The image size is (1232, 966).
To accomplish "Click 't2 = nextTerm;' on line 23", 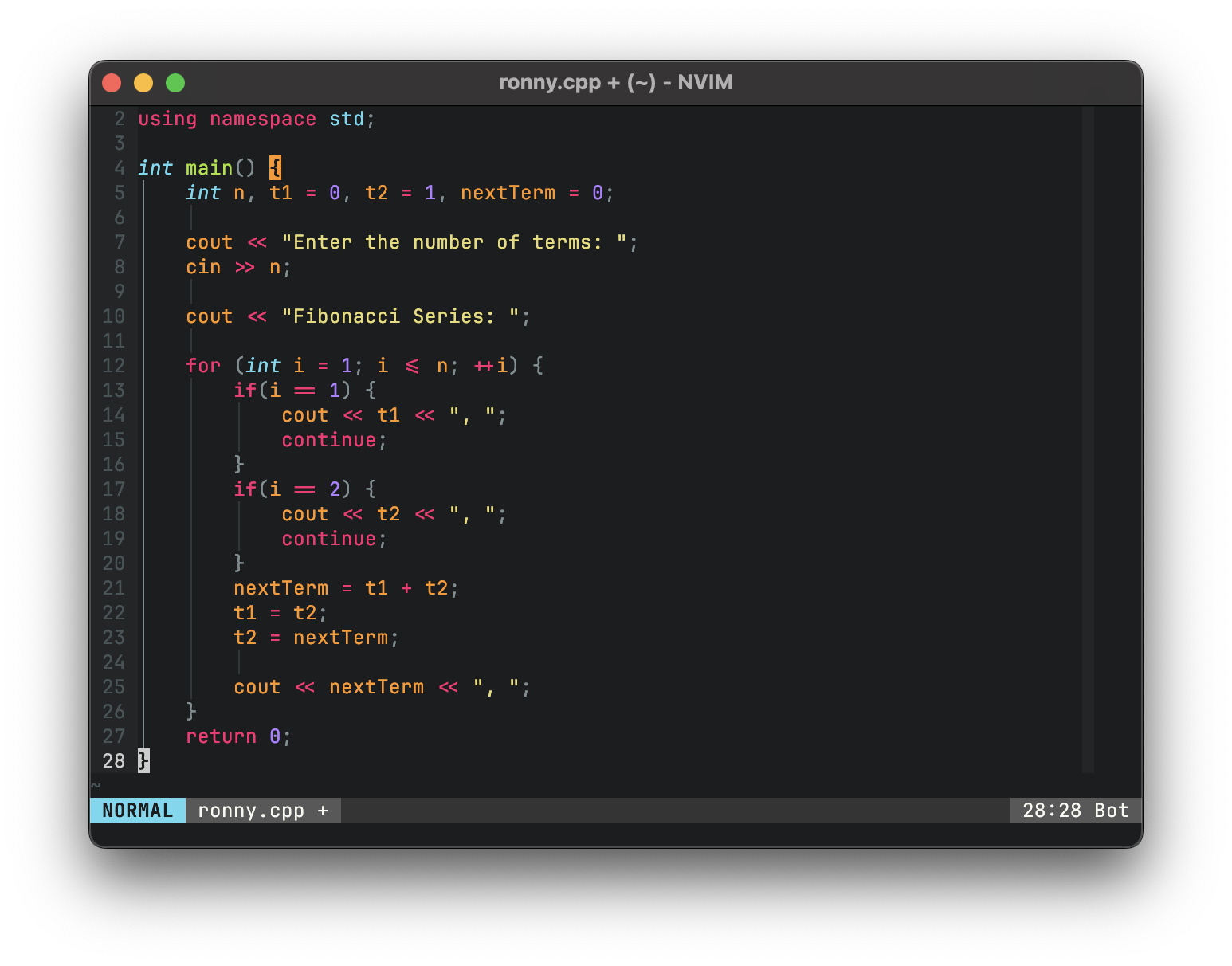I will click(316, 638).
